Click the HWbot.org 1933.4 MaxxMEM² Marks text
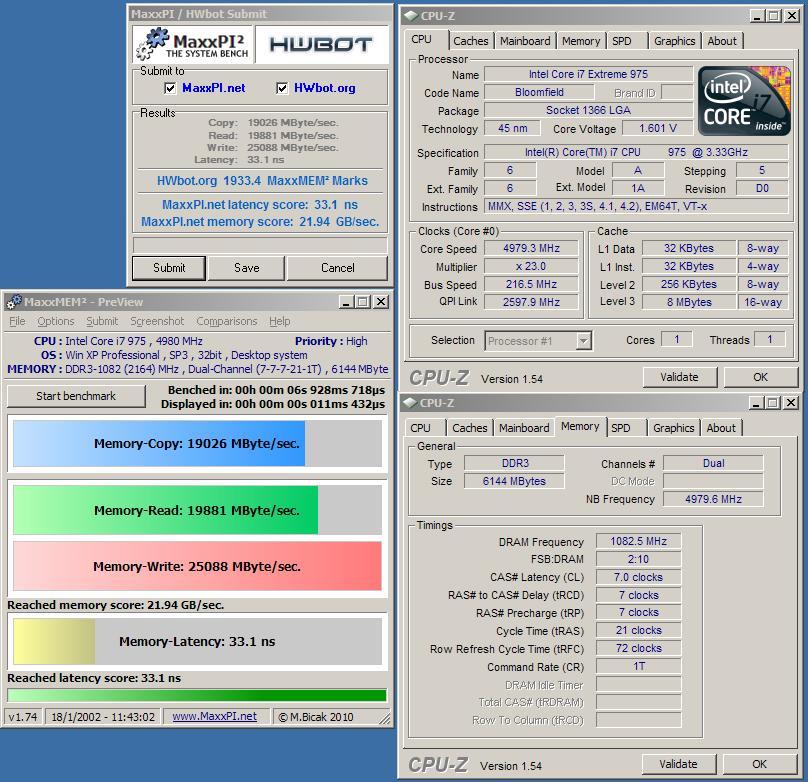Viewport: 808px width, 782px height. tap(262, 181)
